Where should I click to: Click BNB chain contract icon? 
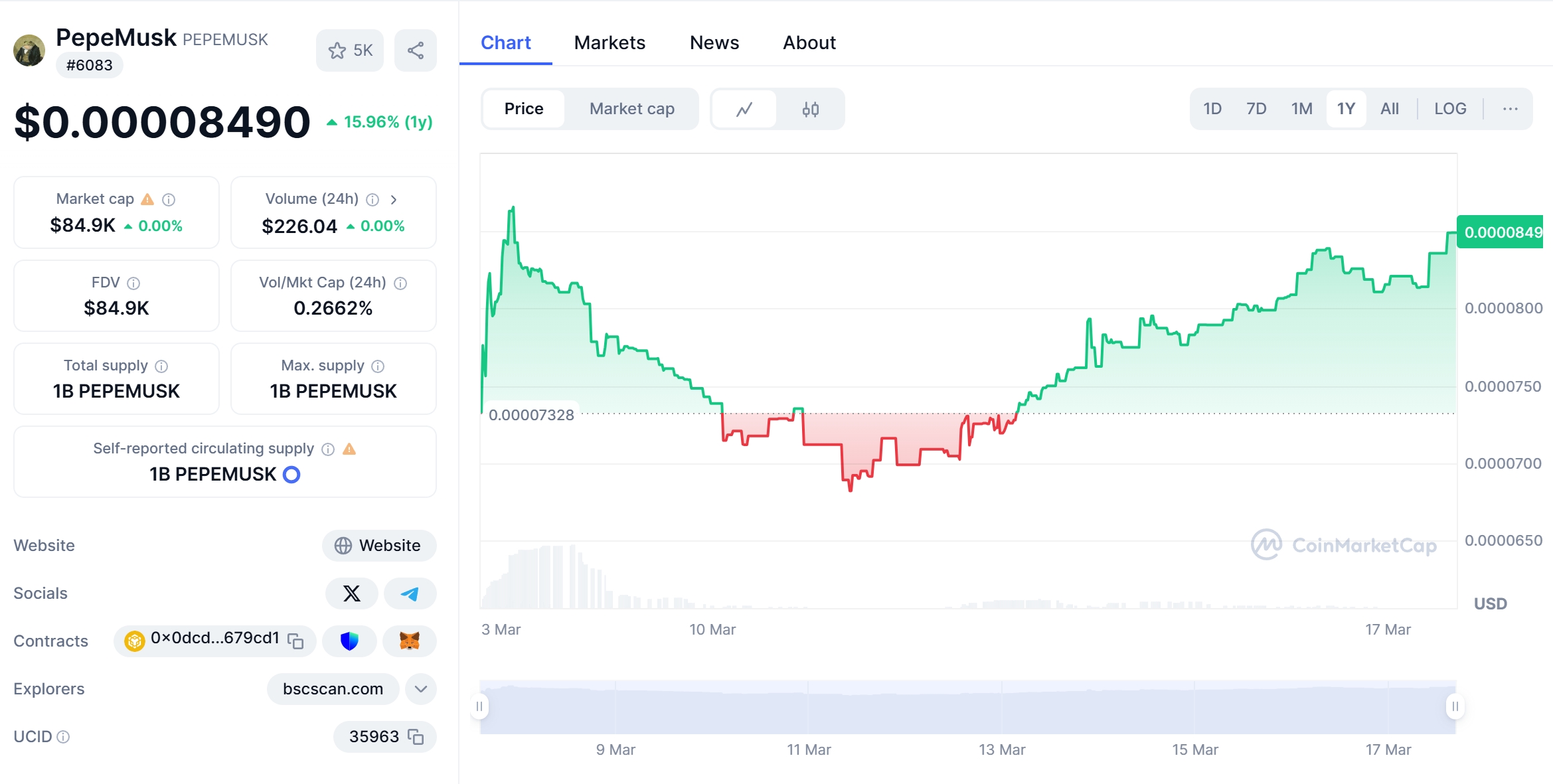pos(135,641)
